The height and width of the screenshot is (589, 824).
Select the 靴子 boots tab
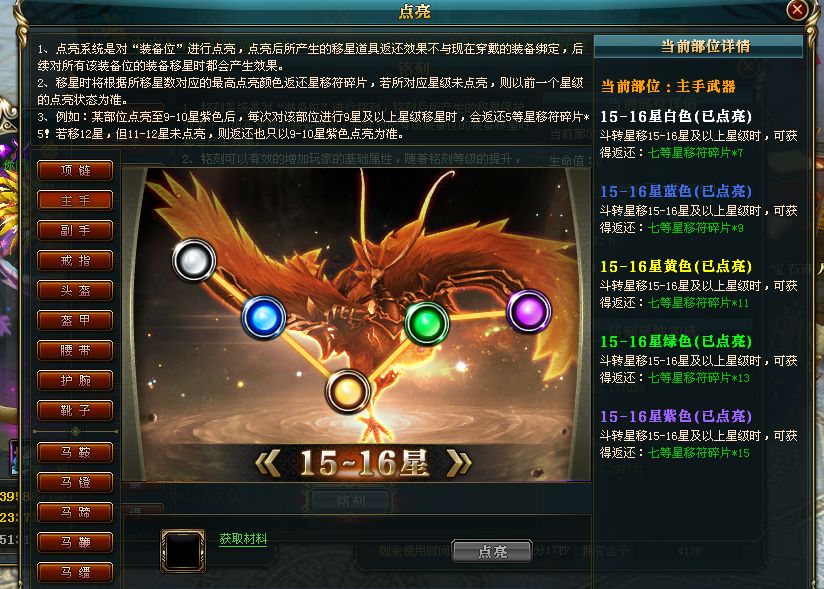(75, 410)
